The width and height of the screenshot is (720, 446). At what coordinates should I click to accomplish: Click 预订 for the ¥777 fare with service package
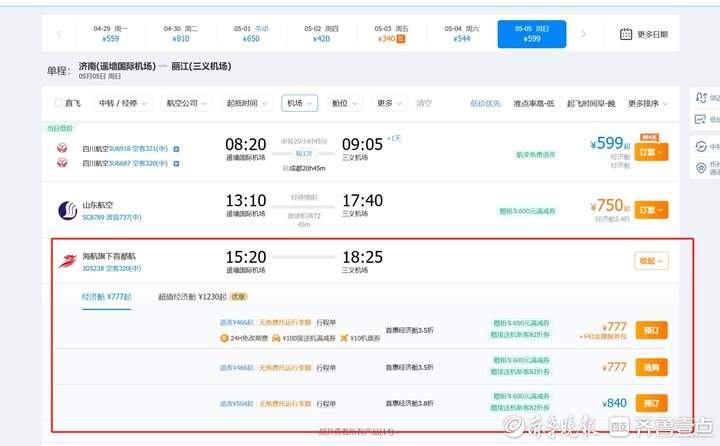point(651,330)
